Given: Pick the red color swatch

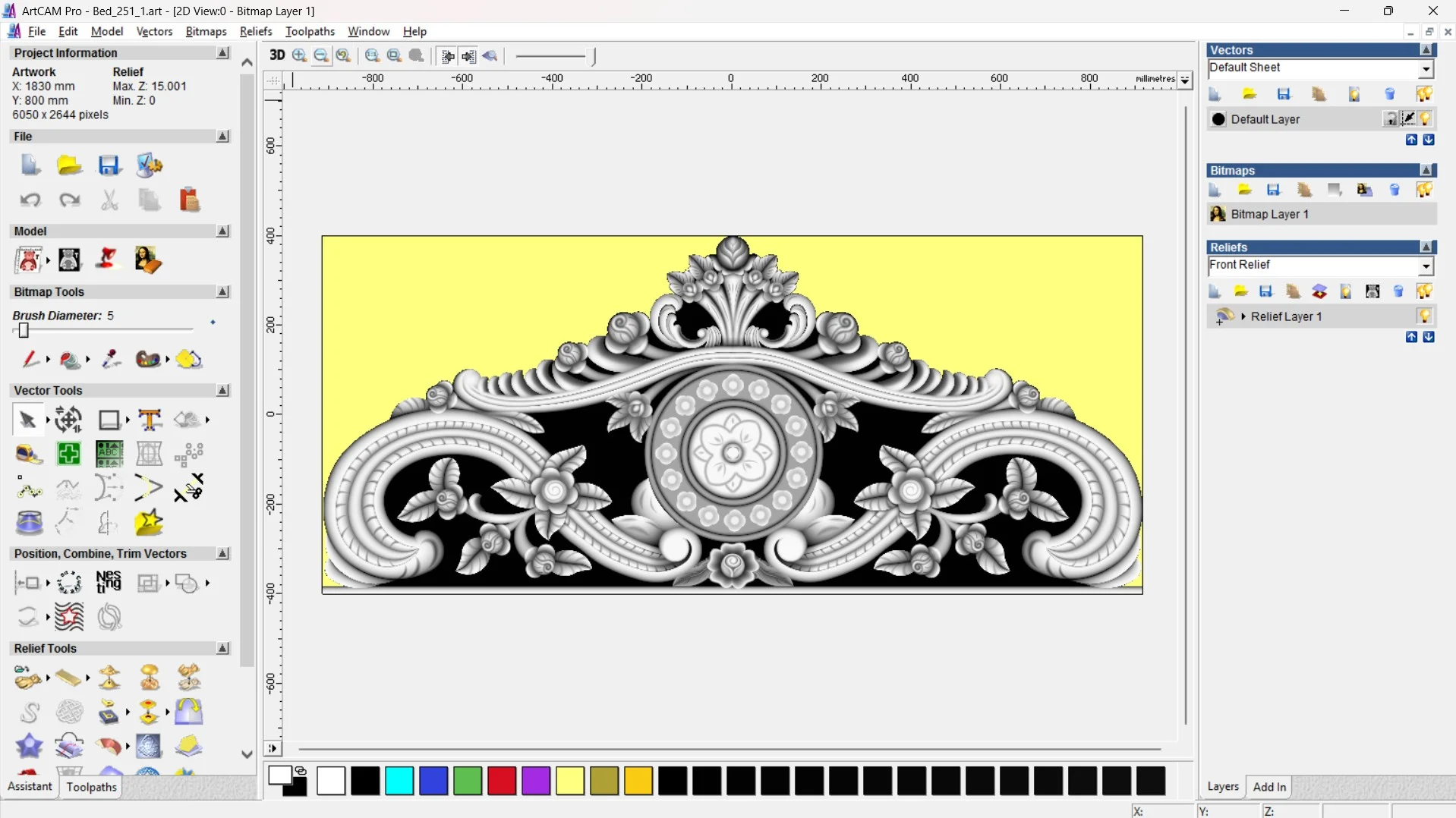Looking at the screenshot, I should click(x=502, y=781).
